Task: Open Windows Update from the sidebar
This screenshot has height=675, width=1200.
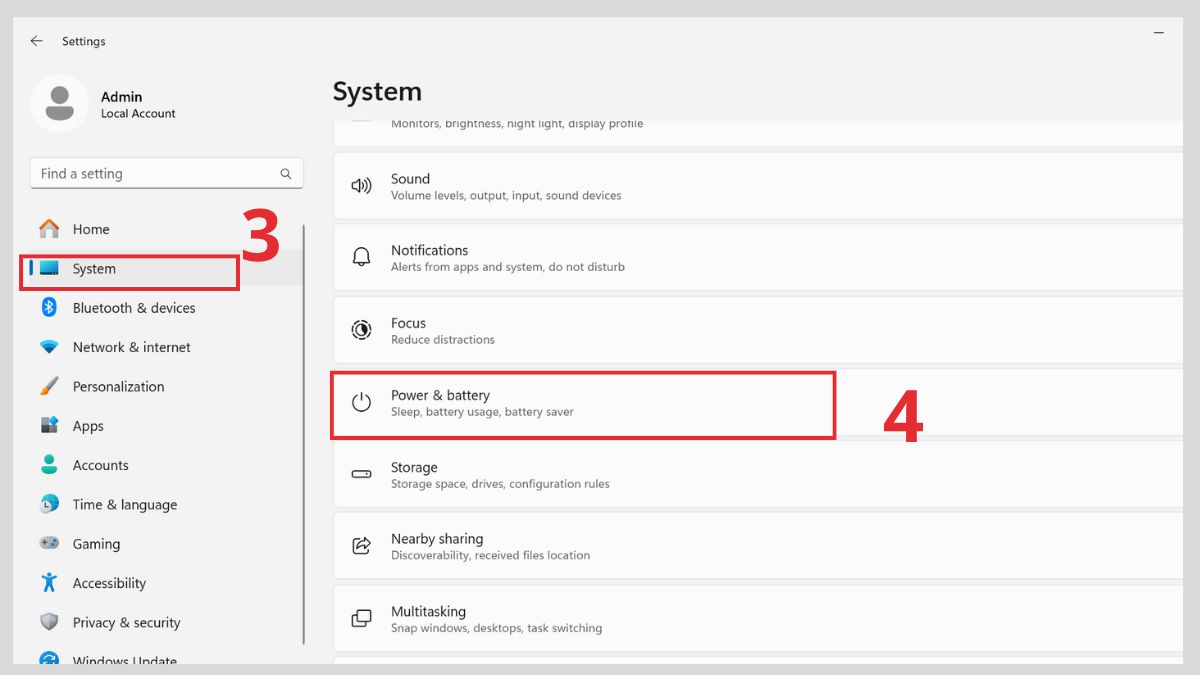Action: pyautogui.click(x=125, y=659)
